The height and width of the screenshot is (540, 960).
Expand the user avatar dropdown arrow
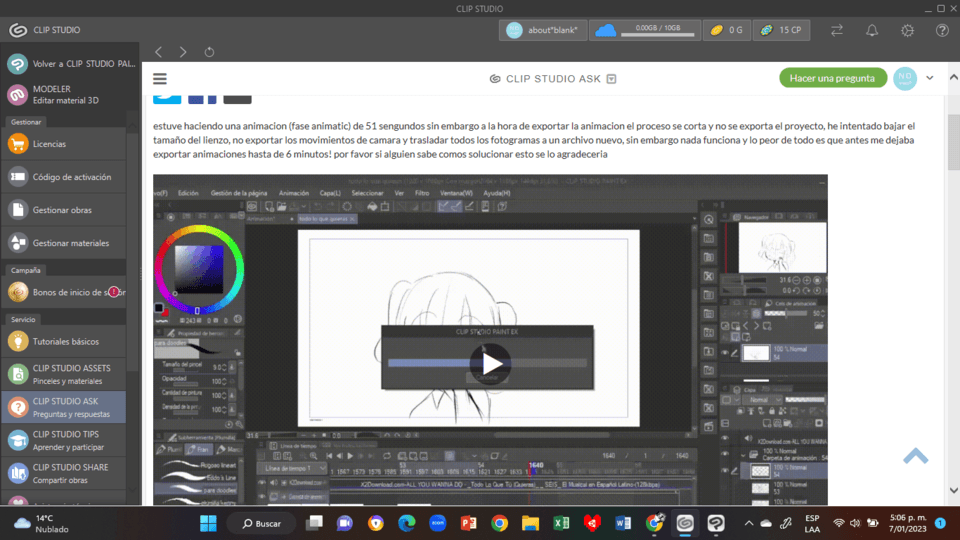[929, 78]
